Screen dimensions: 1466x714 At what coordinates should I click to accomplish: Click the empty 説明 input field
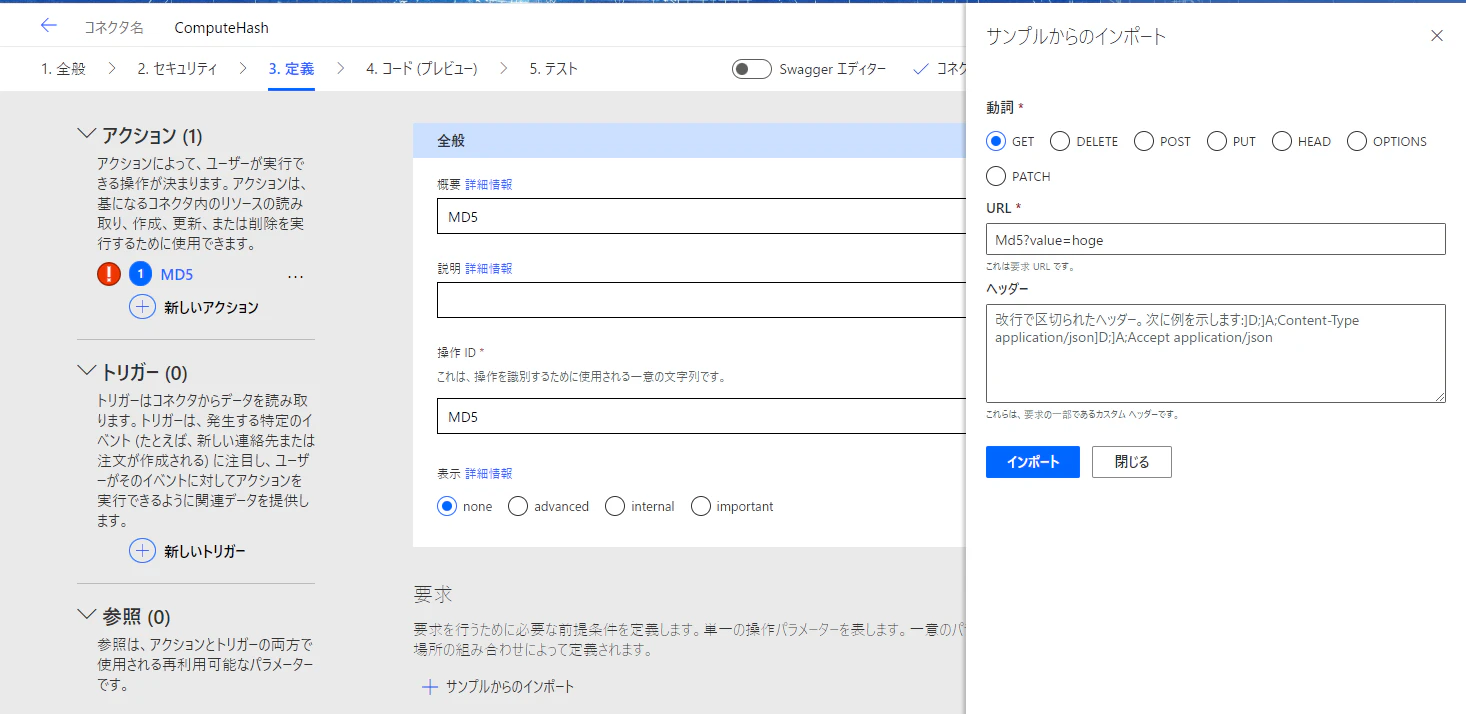[x=701, y=300]
